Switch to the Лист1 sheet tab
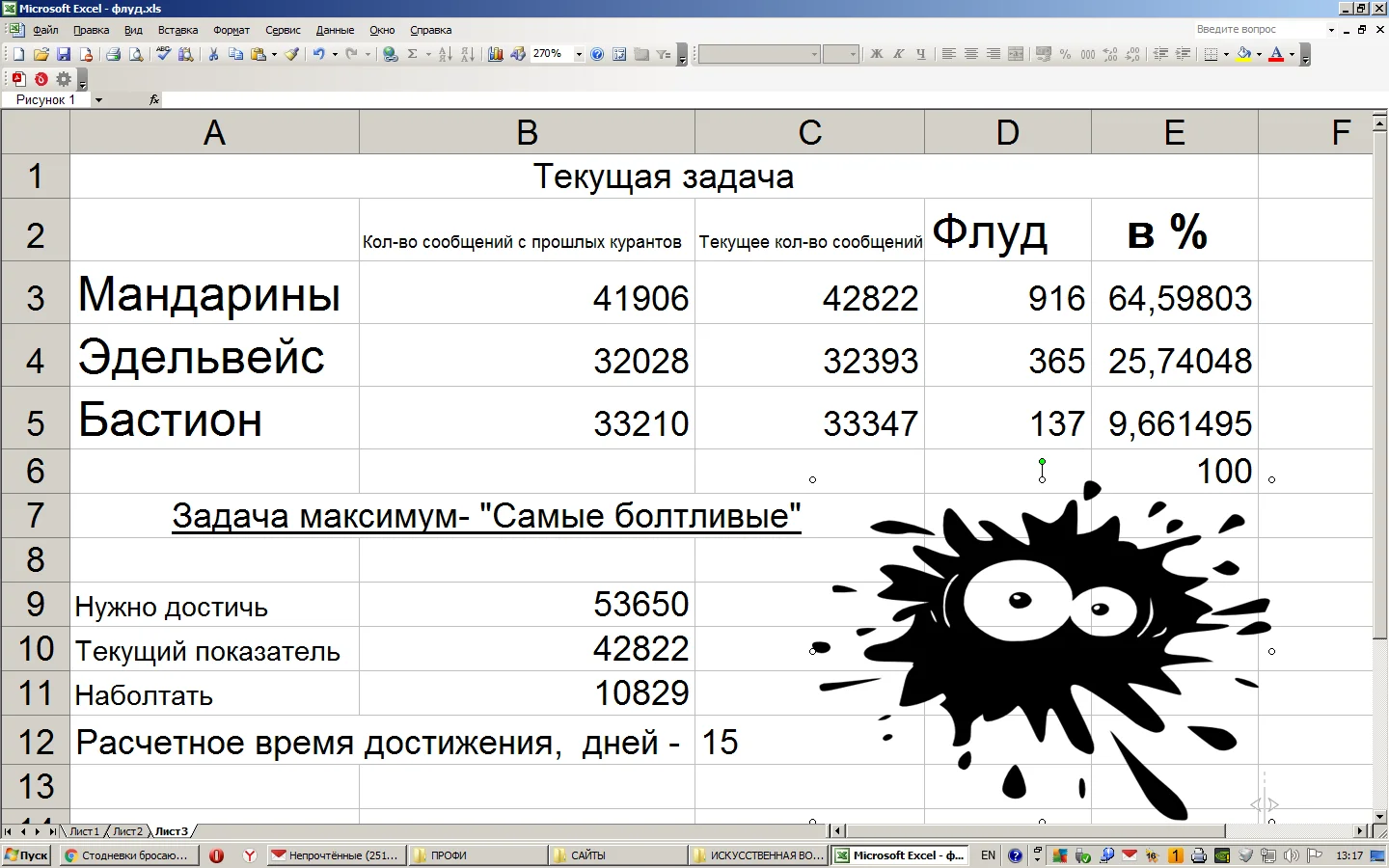The height and width of the screenshot is (868, 1389). pos(84,831)
